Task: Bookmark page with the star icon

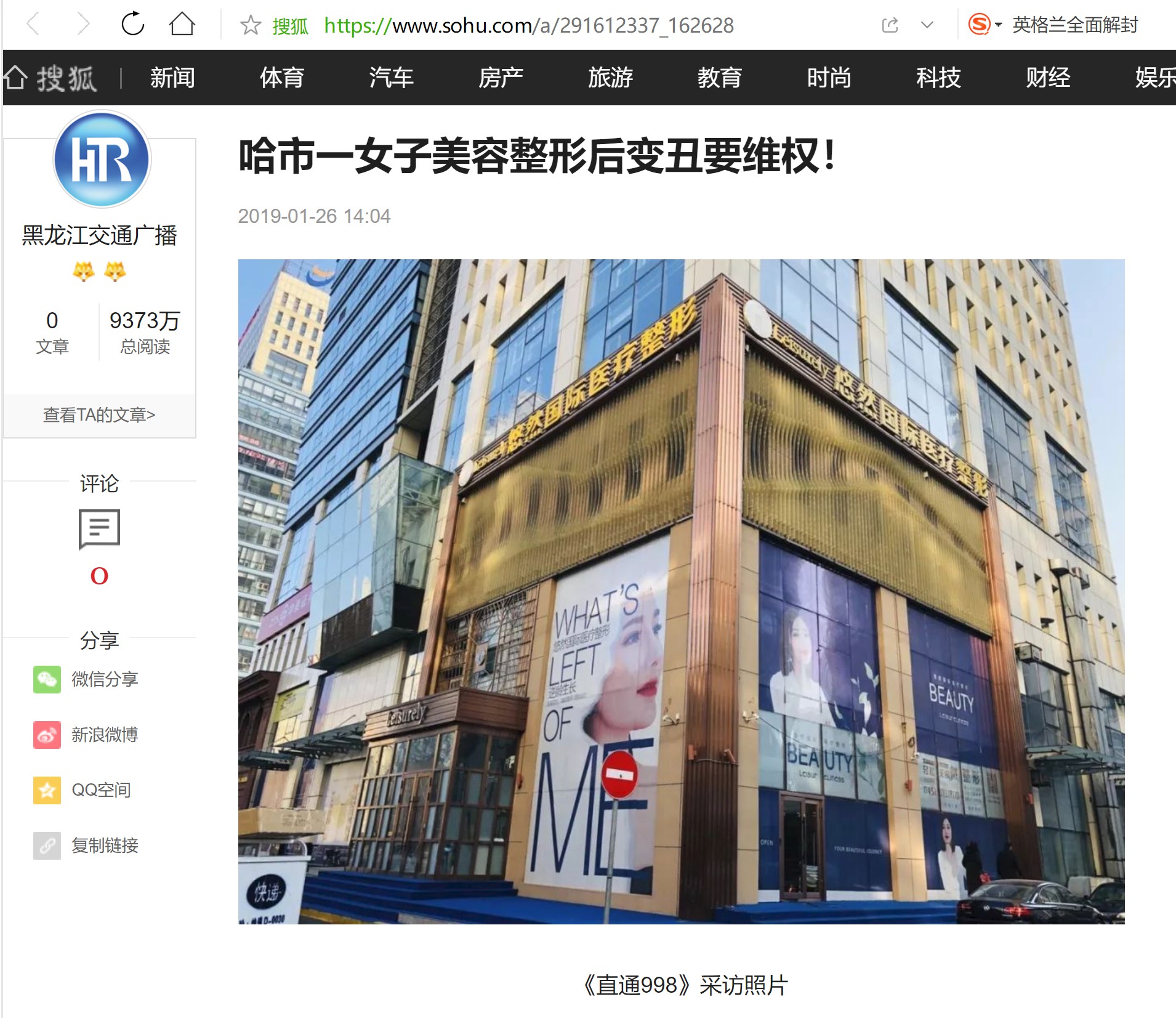Action: (251, 25)
